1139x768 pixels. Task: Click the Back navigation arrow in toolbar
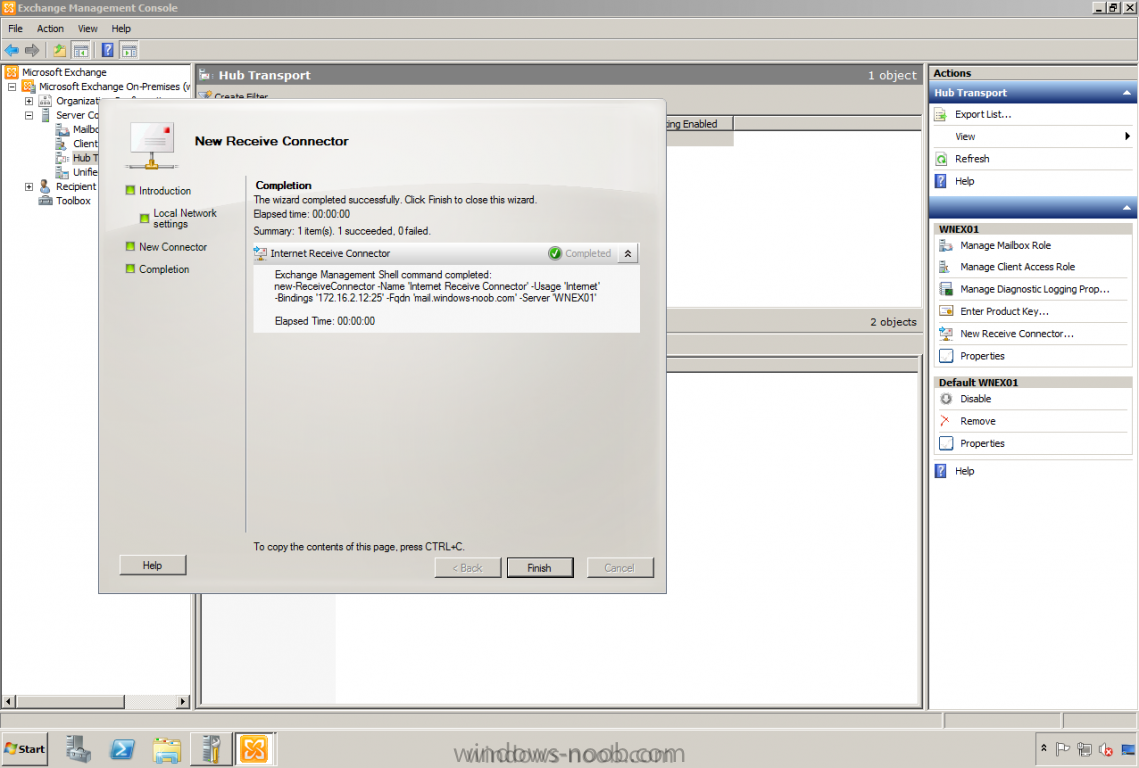12,50
